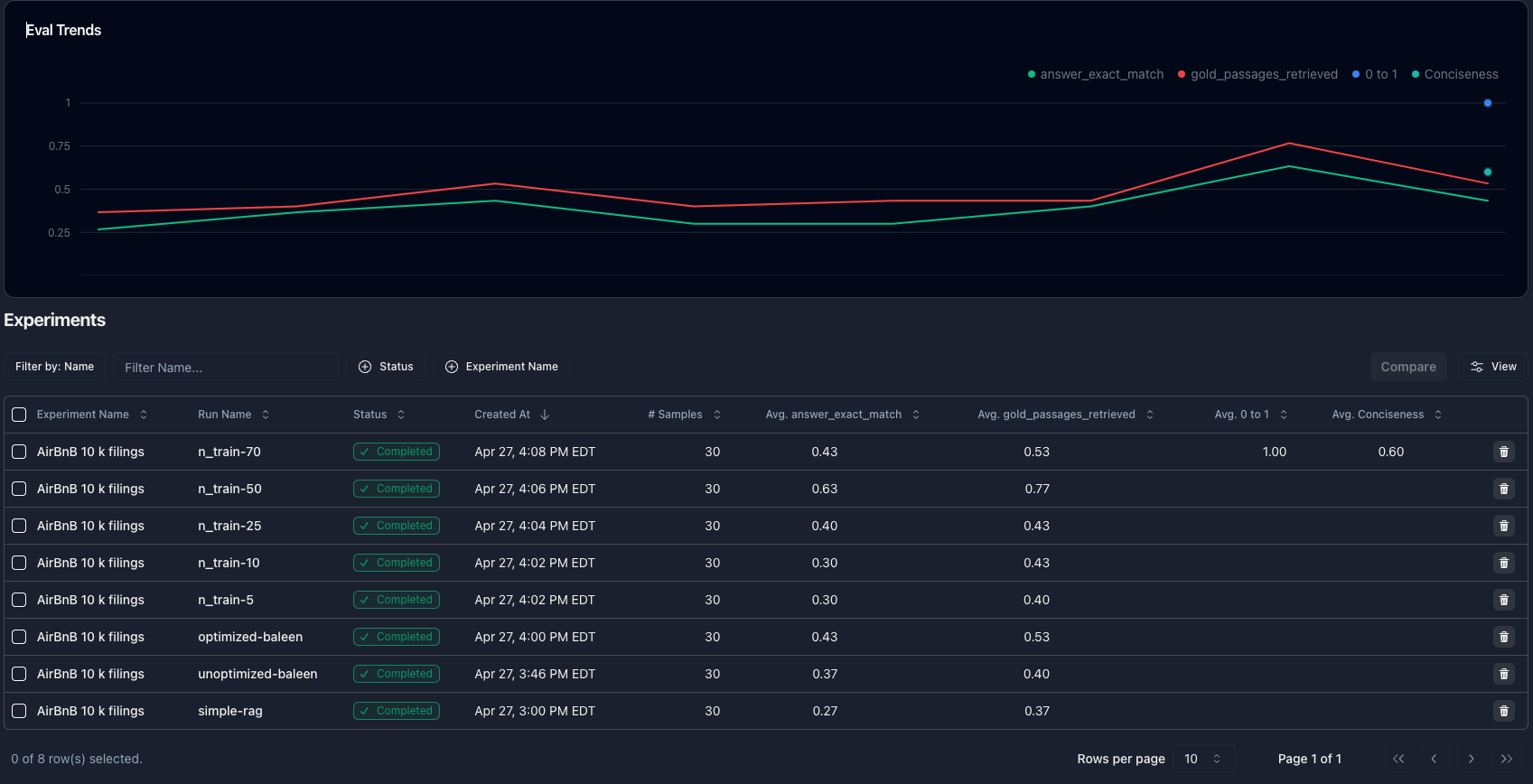Click the Eval Trends heading

(x=63, y=30)
